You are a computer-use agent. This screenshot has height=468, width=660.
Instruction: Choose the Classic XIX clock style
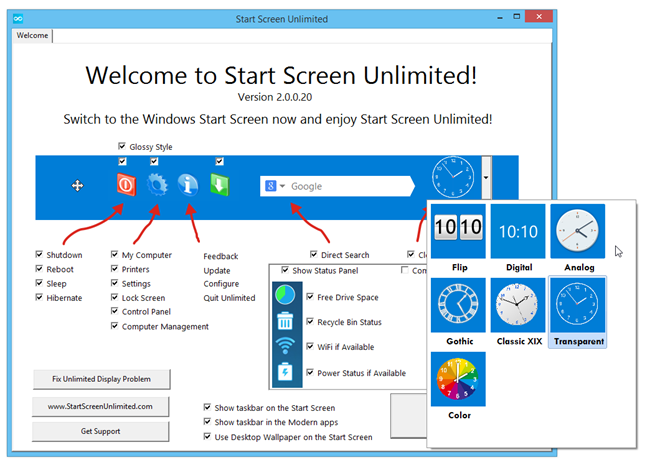point(518,312)
